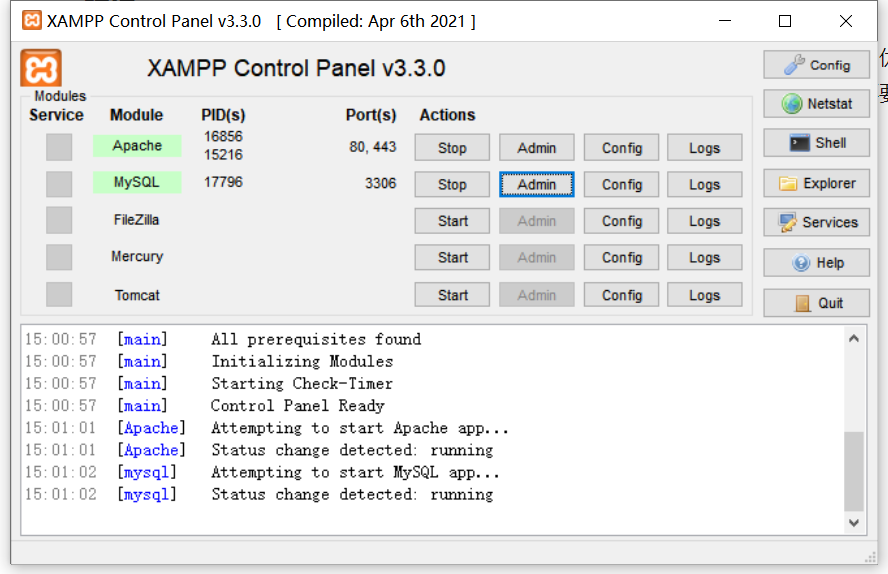The image size is (888, 574).
Task: Click Apache PID 15216
Action: (223, 155)
